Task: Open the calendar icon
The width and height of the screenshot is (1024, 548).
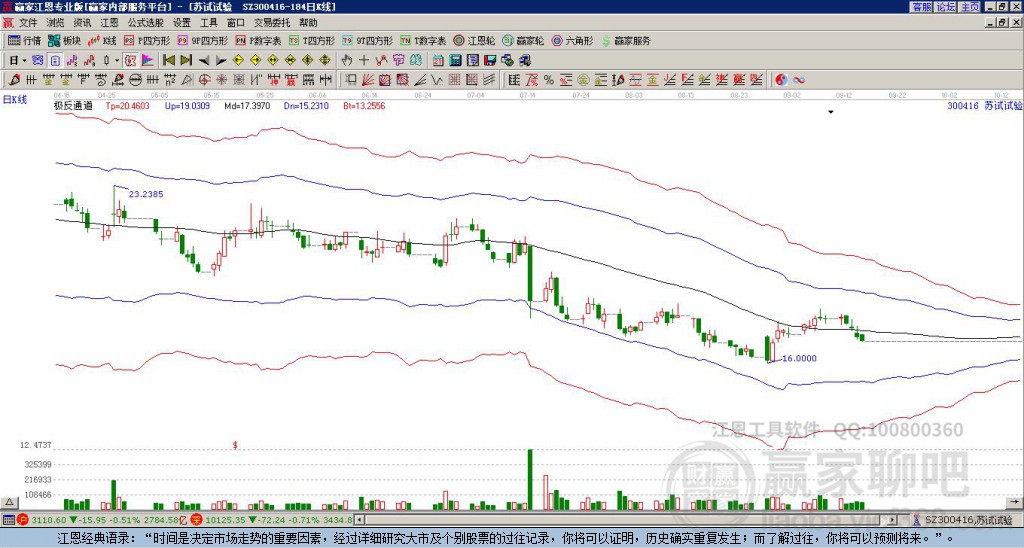Action: click(x=438, y=61)
